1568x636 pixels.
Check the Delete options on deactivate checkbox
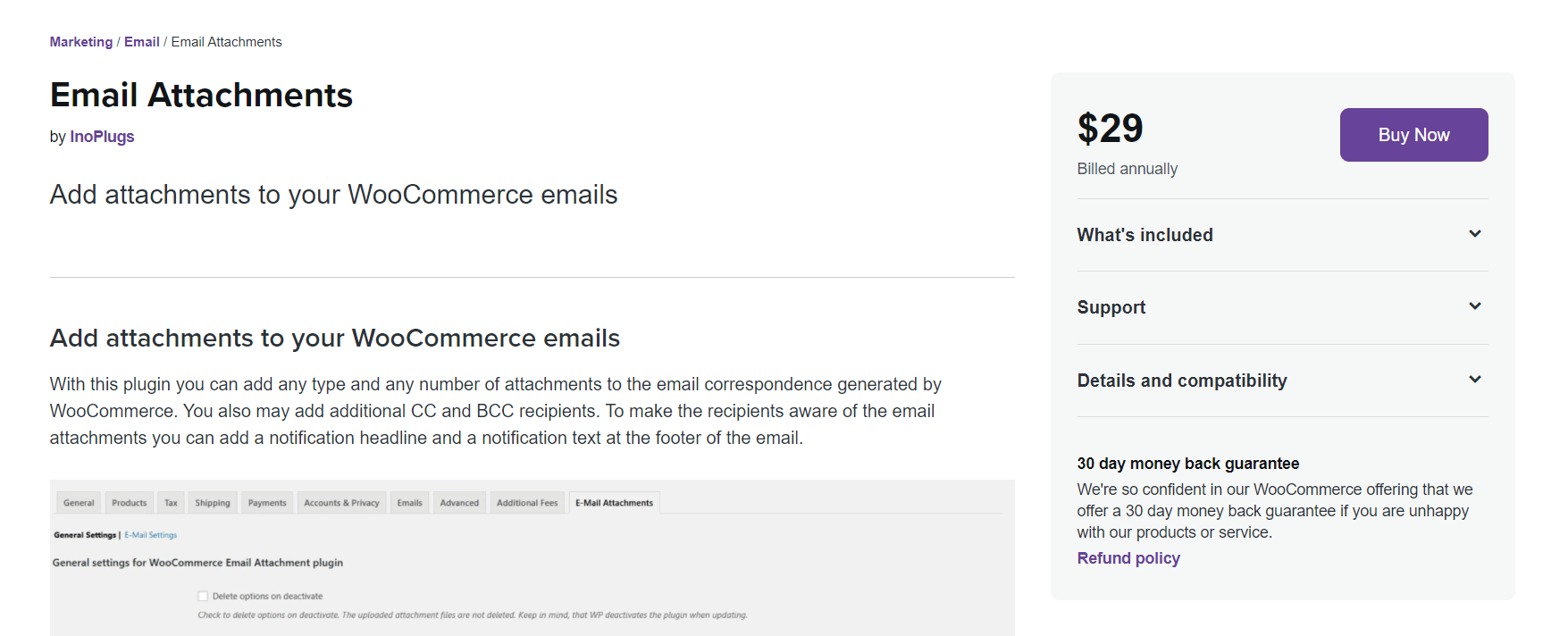(202, 595)
